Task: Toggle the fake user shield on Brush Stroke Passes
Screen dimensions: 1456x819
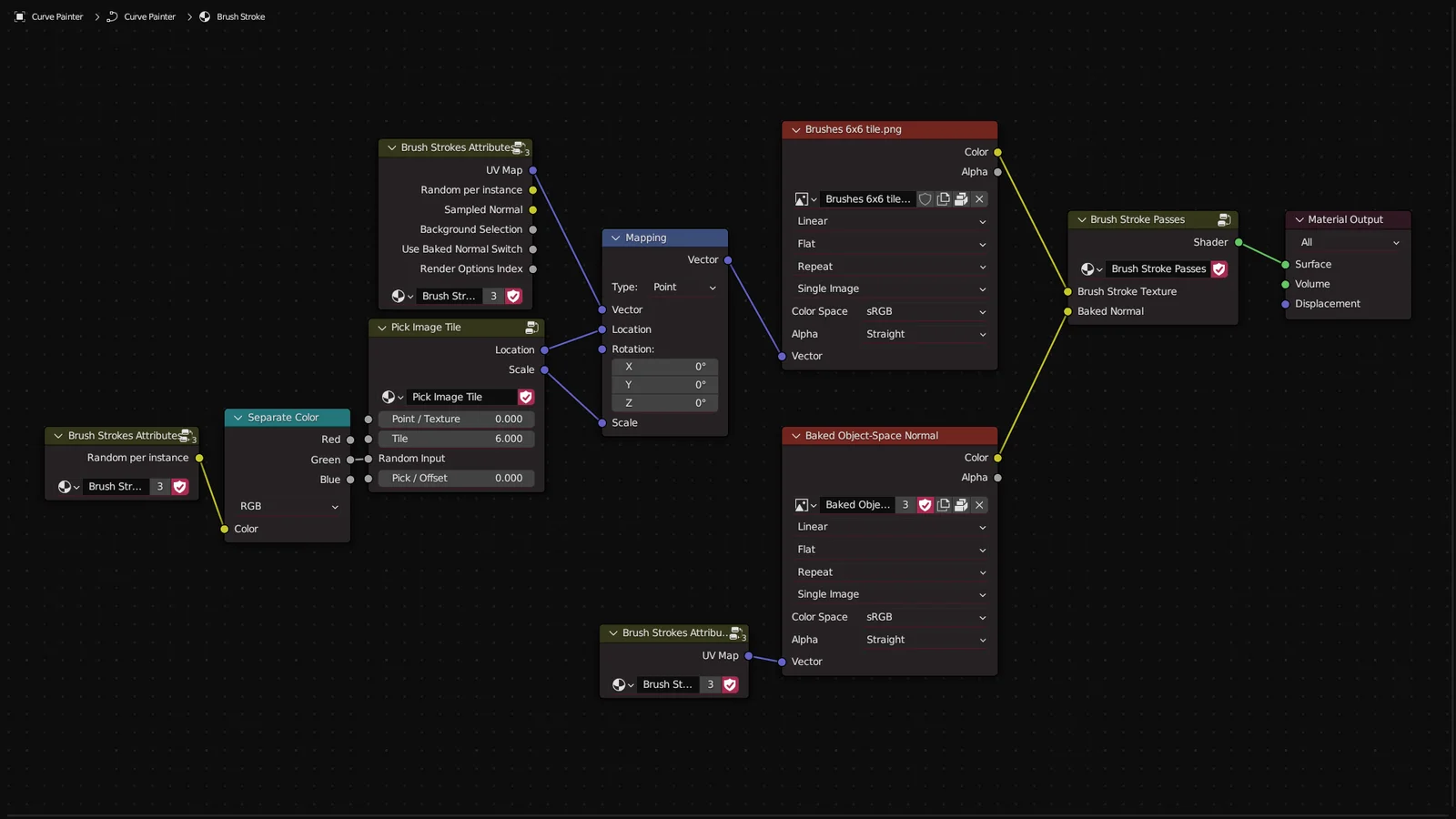Action: (x=1219, y=268)
